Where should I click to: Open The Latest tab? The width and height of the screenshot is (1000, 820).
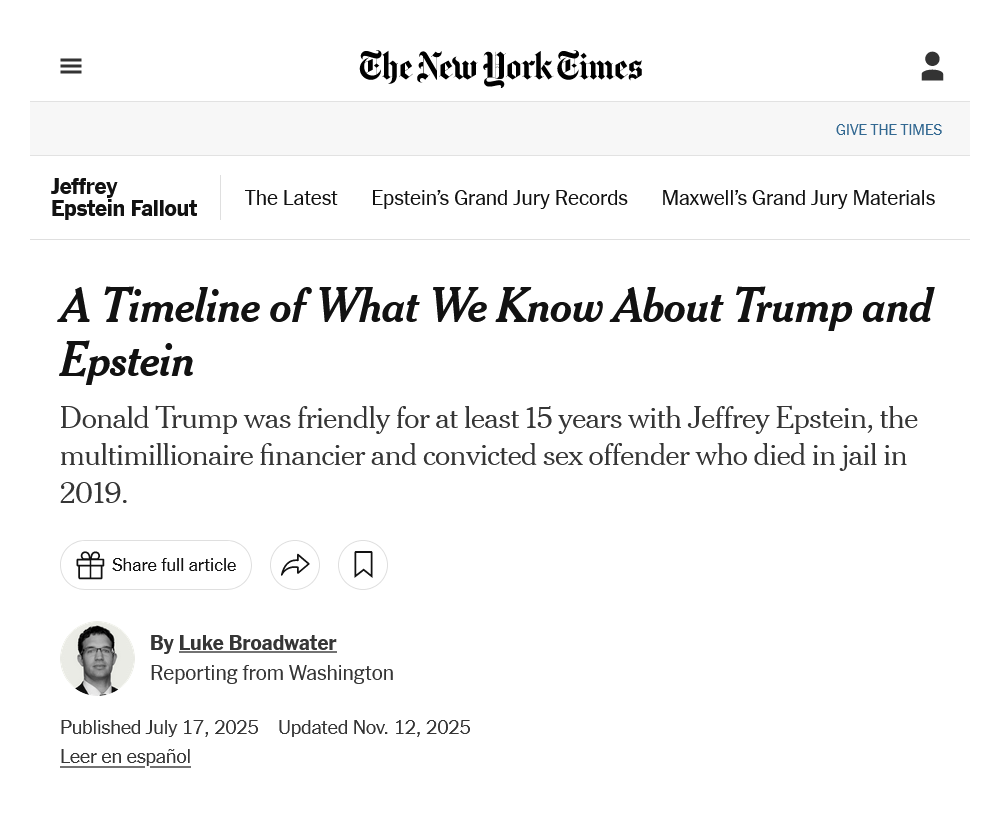pos(291,198)
